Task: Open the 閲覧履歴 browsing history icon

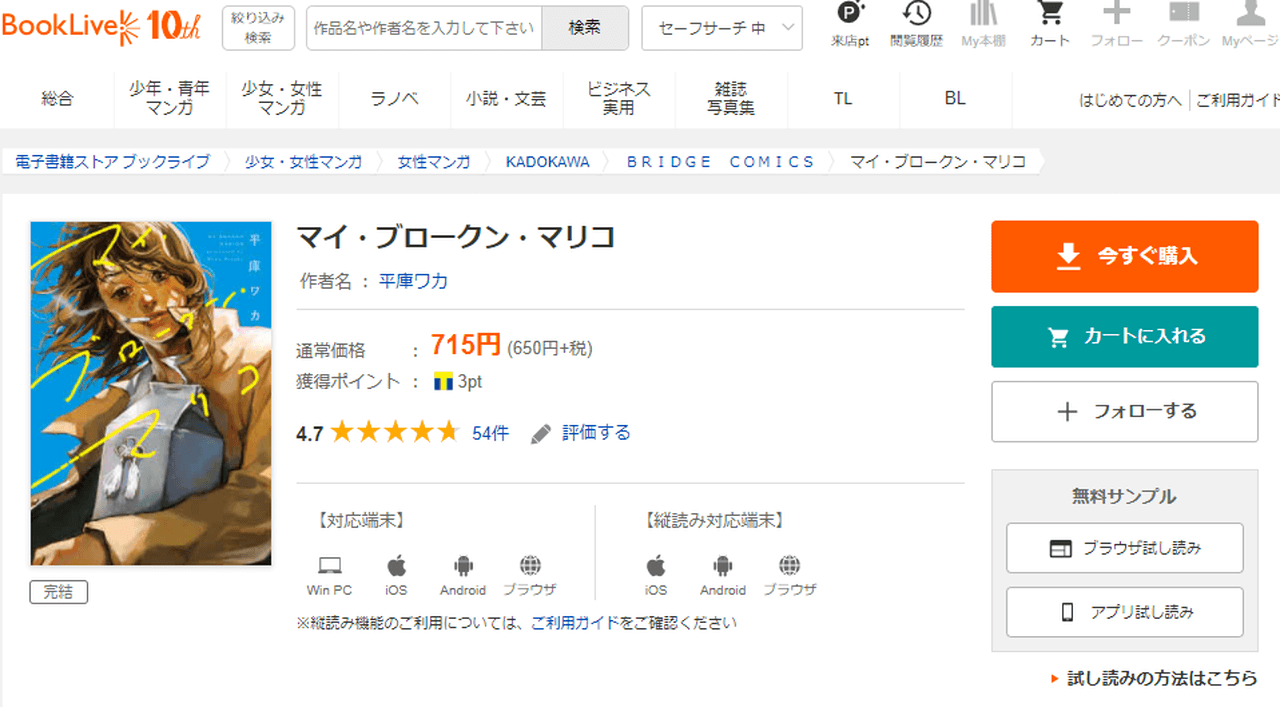Action: [x=916, y=15]
